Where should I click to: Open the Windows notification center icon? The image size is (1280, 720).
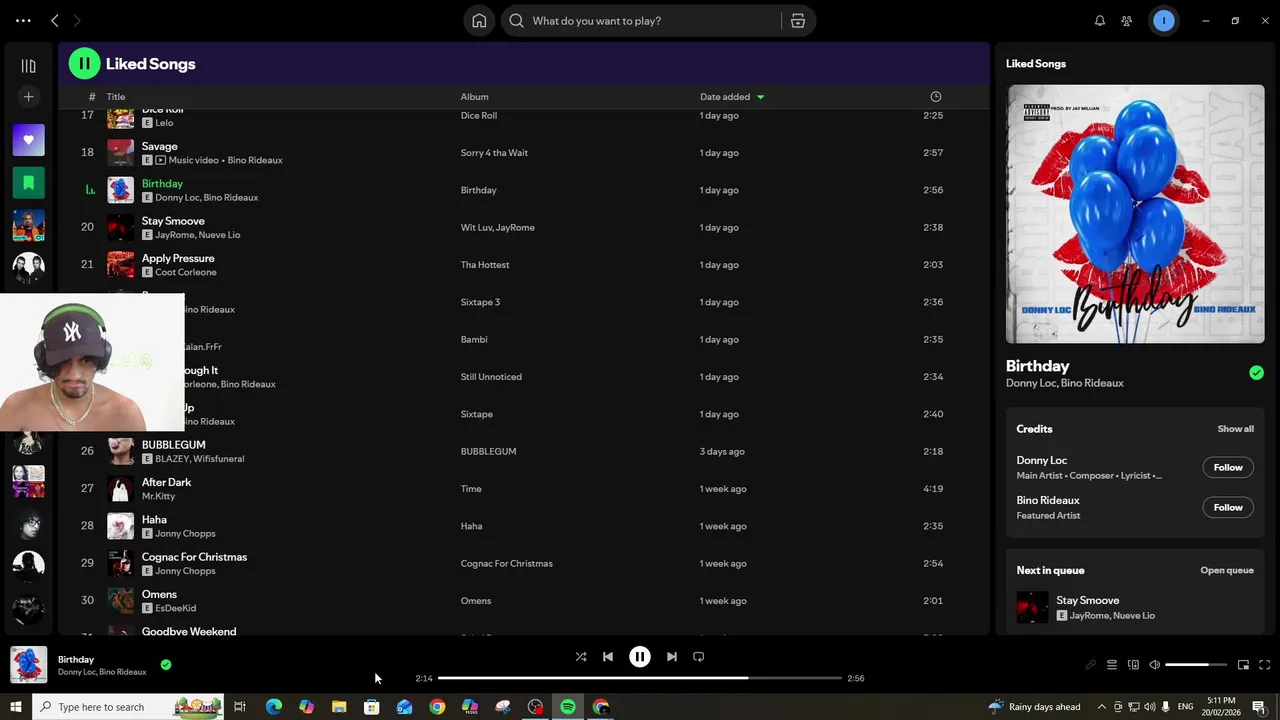(1259, 707)
